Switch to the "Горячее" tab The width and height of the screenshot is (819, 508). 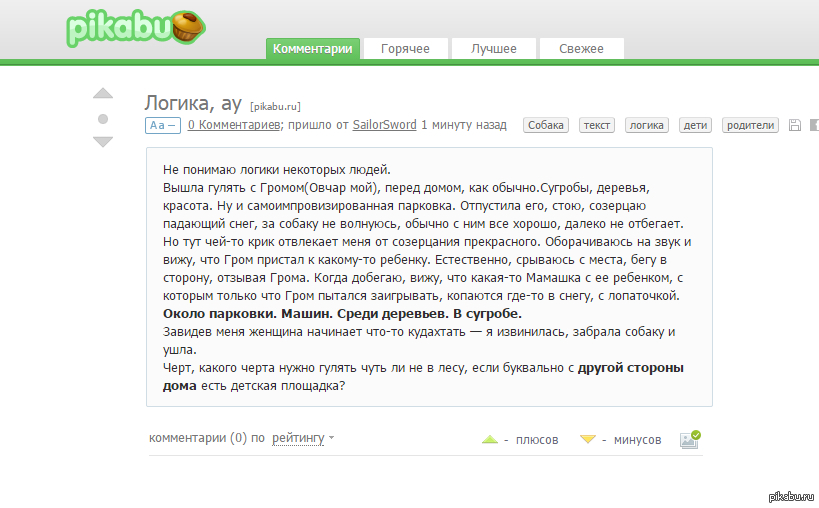pos(405,48)
